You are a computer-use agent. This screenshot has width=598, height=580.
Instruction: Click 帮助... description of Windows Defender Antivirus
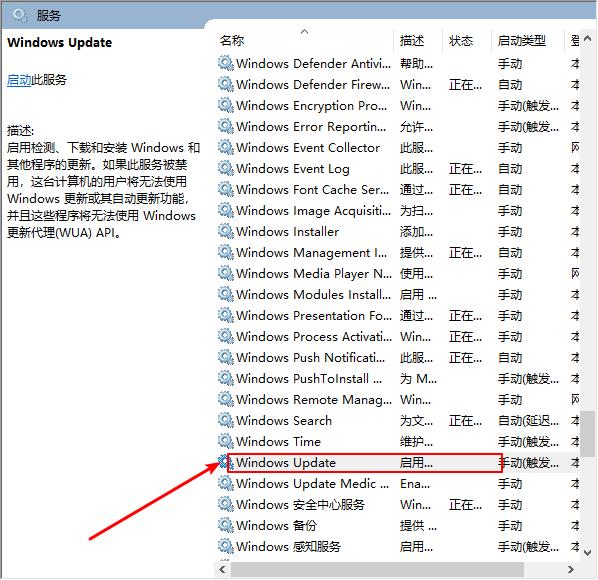416,64
